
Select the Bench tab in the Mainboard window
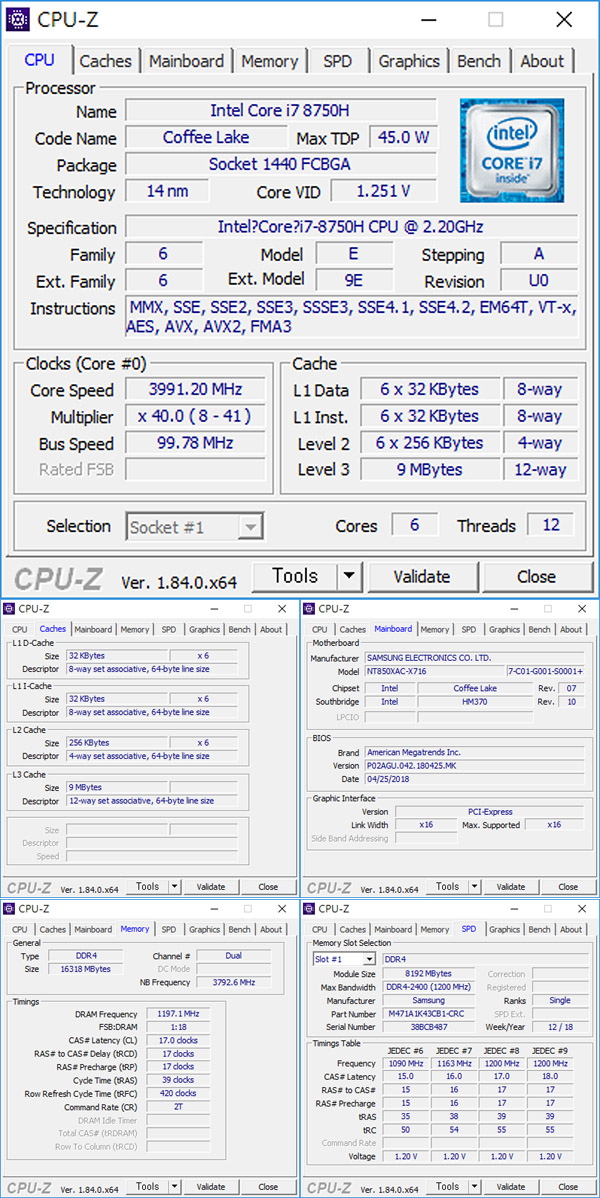(x=540, y=630)
